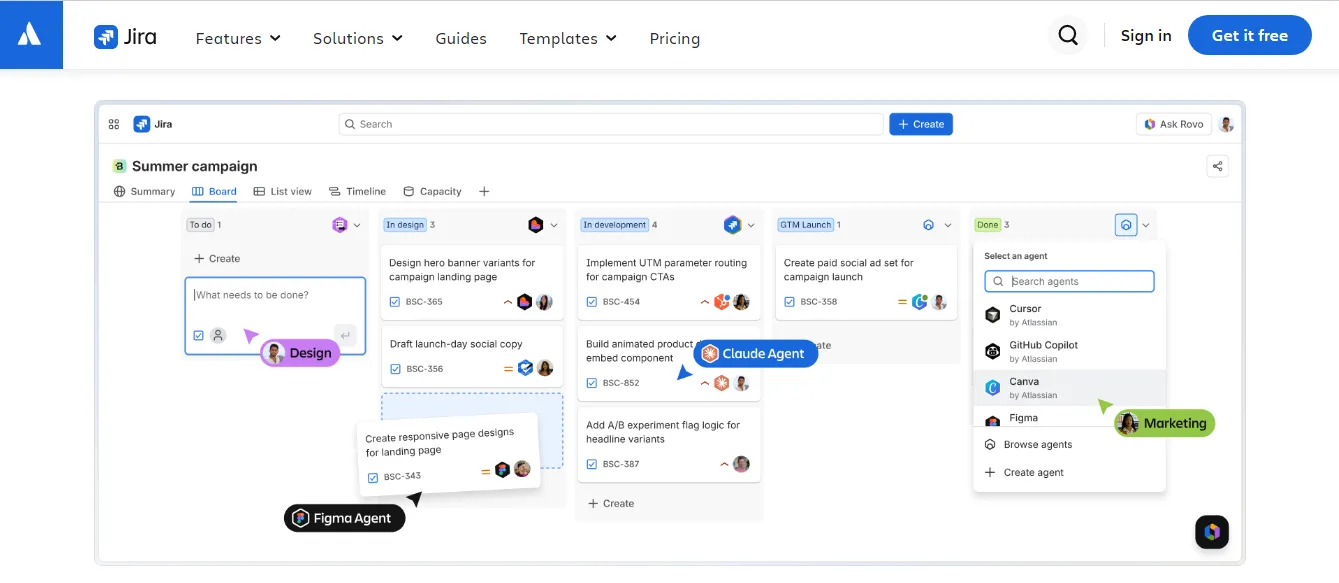The image size is (1339, 583).
Task: Click the In design column agent icon
Action: coord(536,225)
